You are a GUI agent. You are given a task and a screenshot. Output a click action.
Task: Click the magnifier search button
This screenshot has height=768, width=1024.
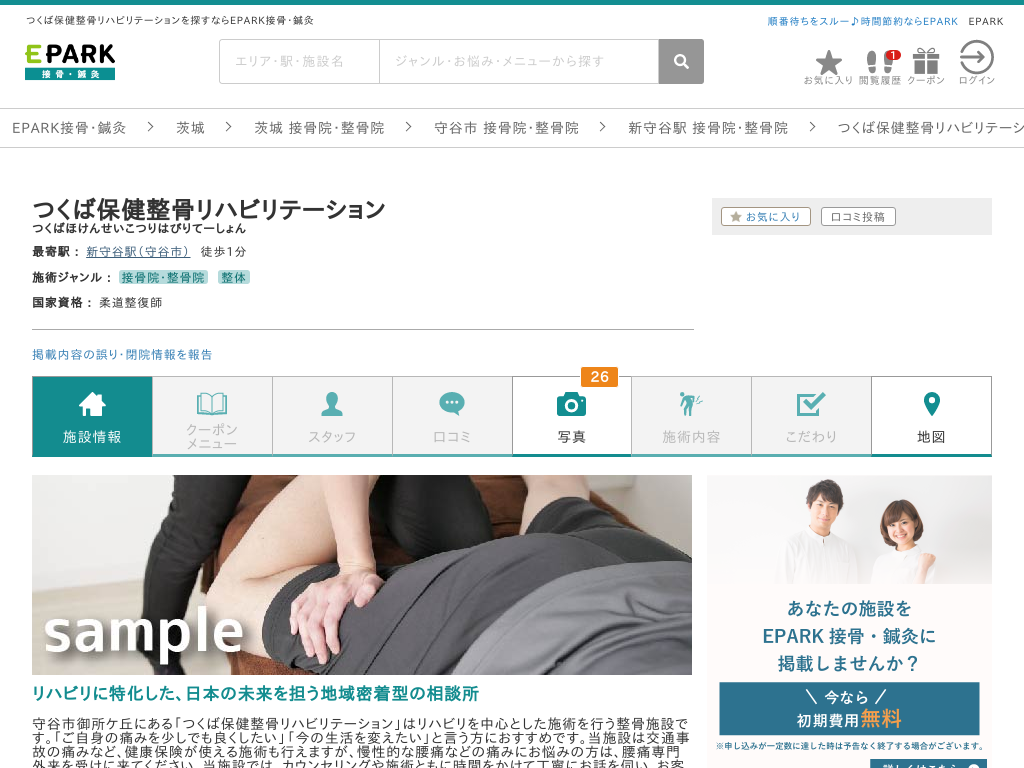(x=681, y=61)
